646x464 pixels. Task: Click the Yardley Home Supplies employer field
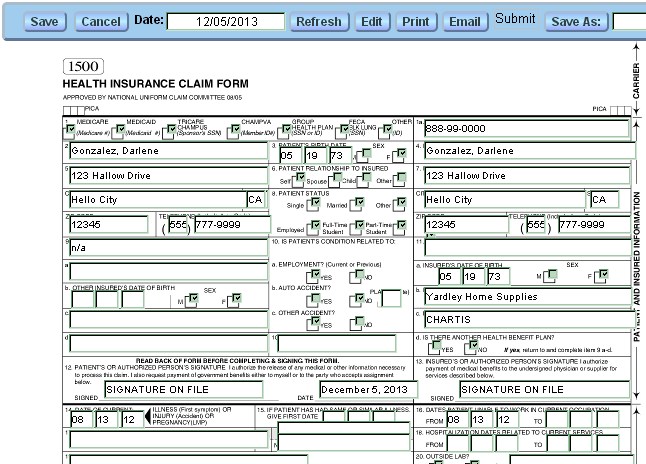[525, 297]
